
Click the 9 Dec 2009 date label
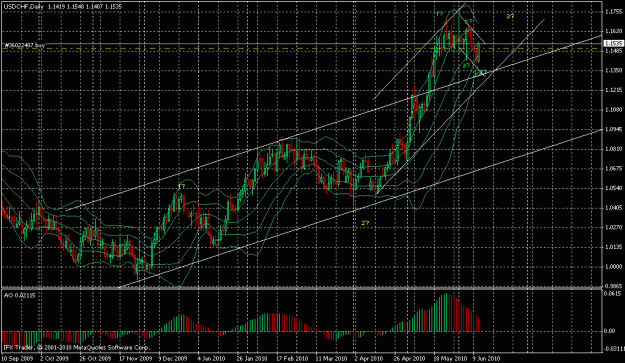(x=173, y=358)
